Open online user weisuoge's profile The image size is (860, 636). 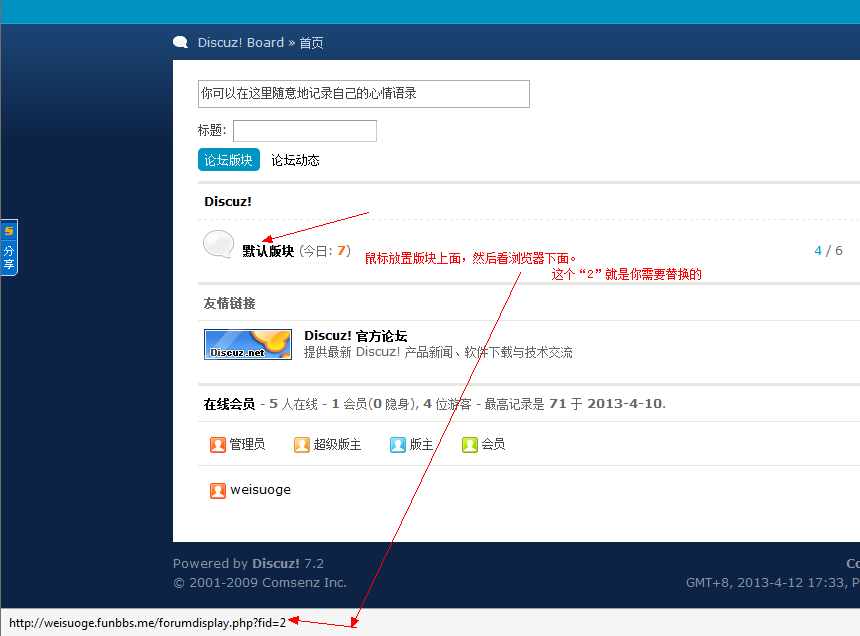click(x=261, y=490)
